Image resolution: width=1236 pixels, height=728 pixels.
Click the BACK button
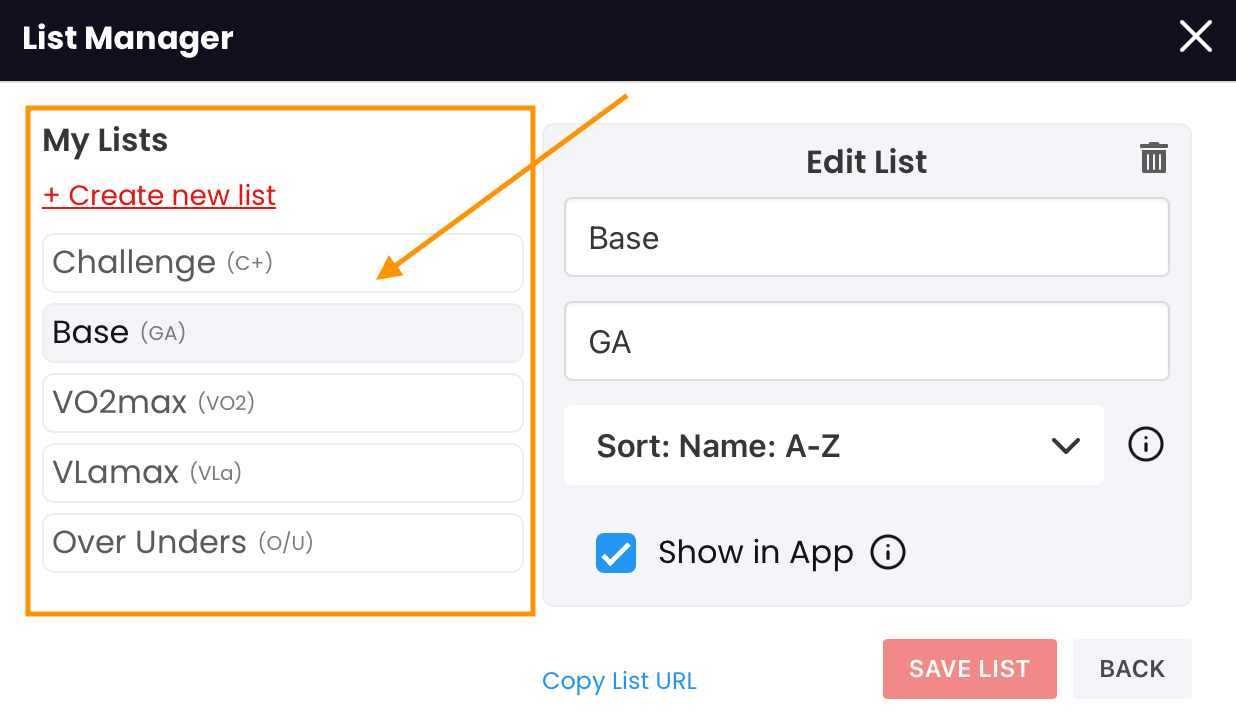point(1132,669)
